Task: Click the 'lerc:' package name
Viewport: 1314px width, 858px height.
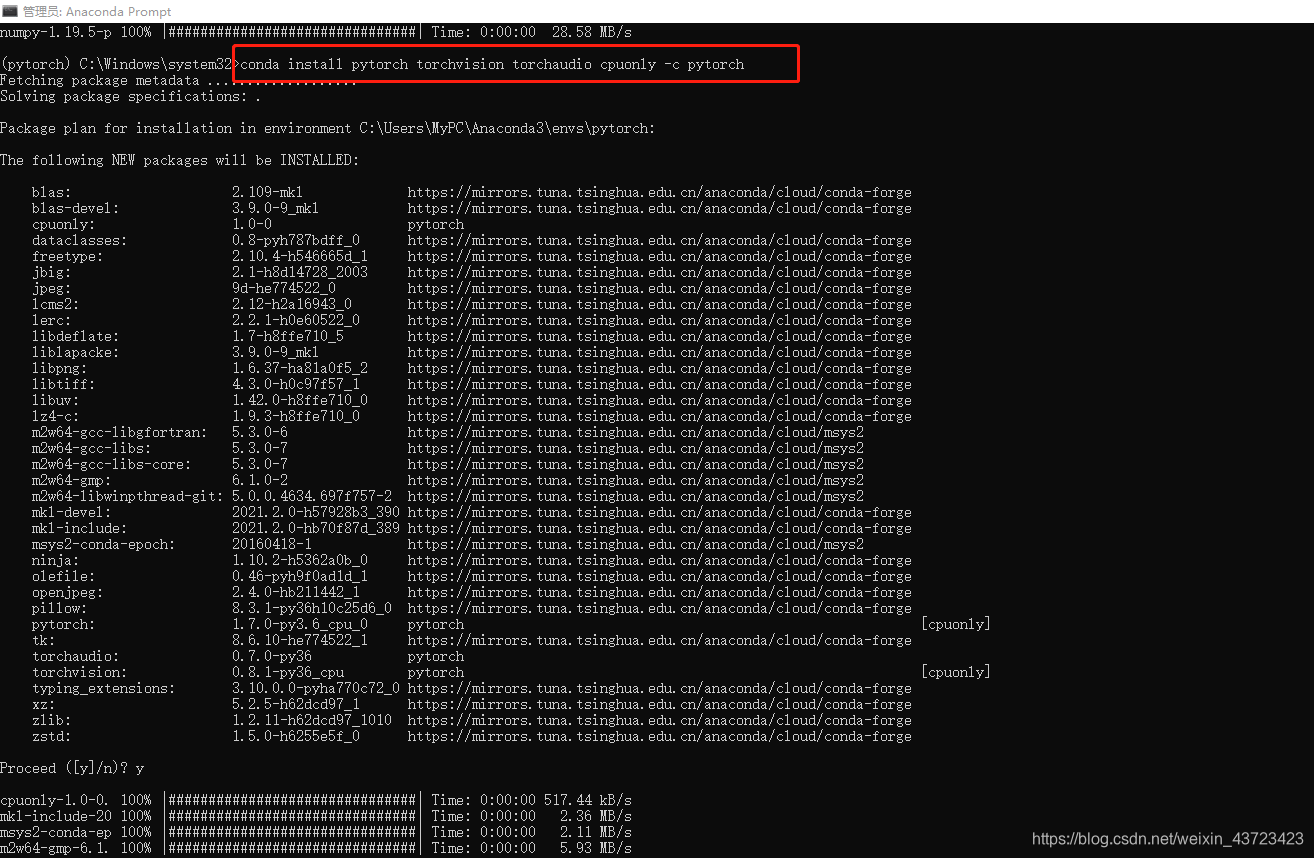Action: click(x=52, y=320)
